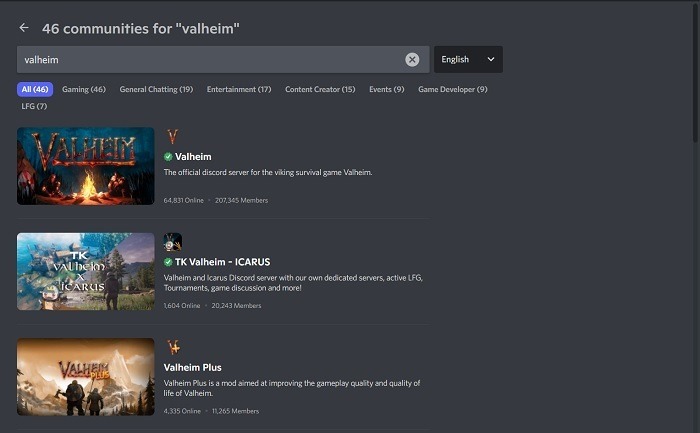Go back using the left arrow icon
This screenshot has width=700, height=433.
pos(24,28)
